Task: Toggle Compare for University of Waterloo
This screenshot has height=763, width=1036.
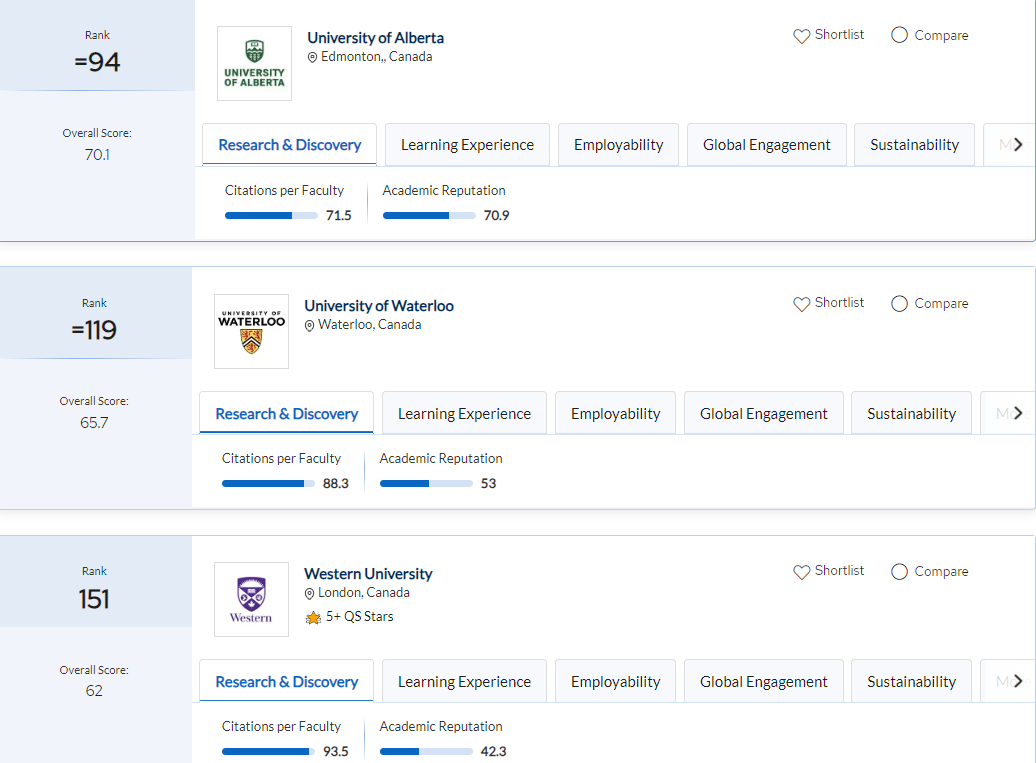Action: coord(899,303)
